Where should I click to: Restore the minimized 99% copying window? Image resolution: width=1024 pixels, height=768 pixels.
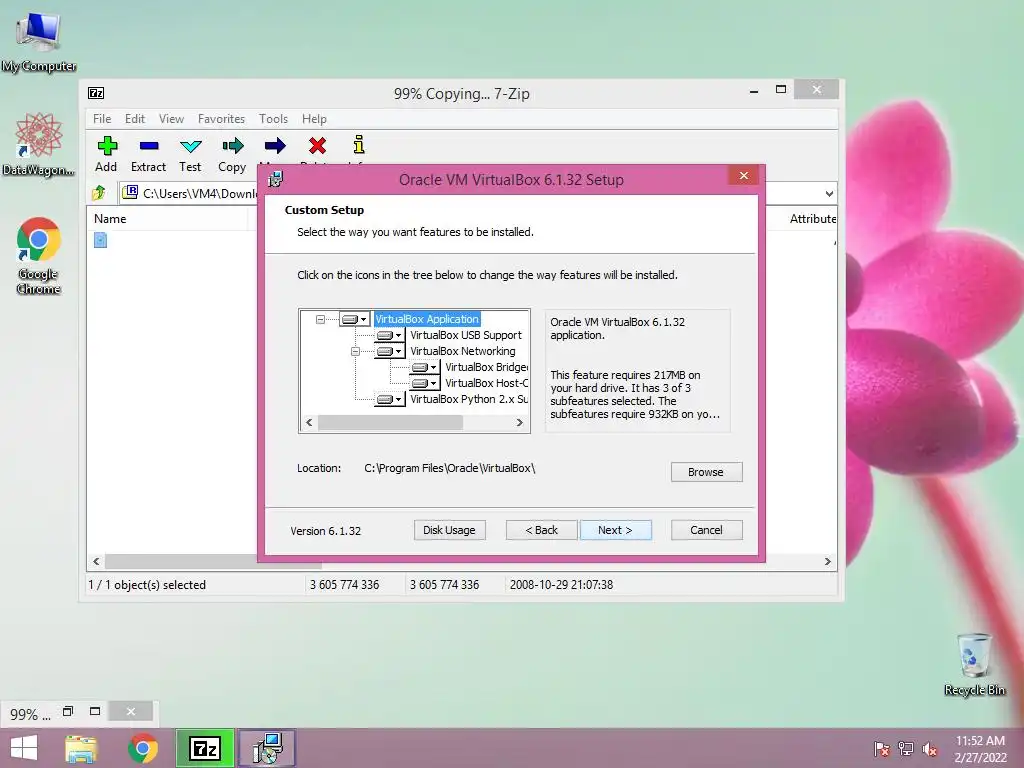[x=68, y=711]
